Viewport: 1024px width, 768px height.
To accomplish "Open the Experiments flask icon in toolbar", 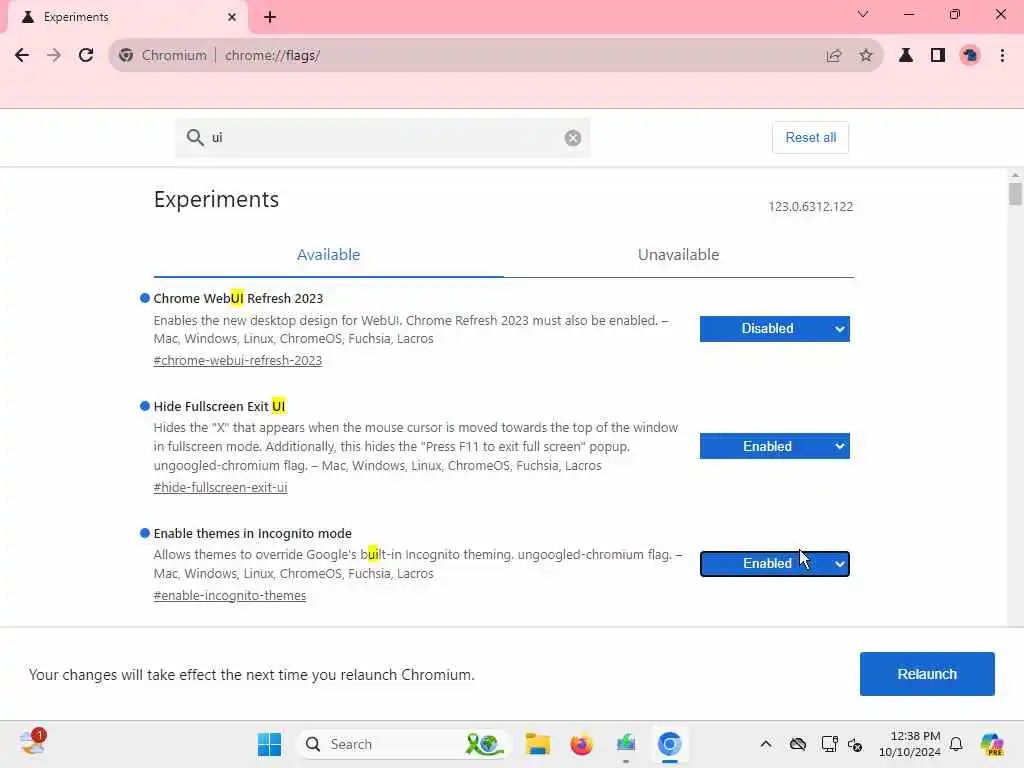I will [x=906, y=56].
